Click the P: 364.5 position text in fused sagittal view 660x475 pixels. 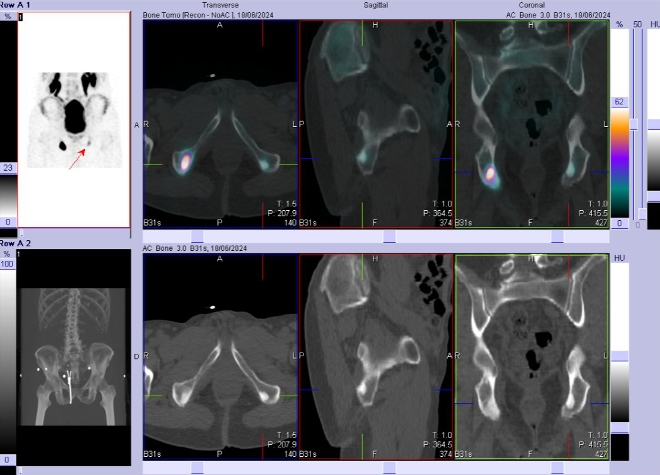[x=437, y=213]
